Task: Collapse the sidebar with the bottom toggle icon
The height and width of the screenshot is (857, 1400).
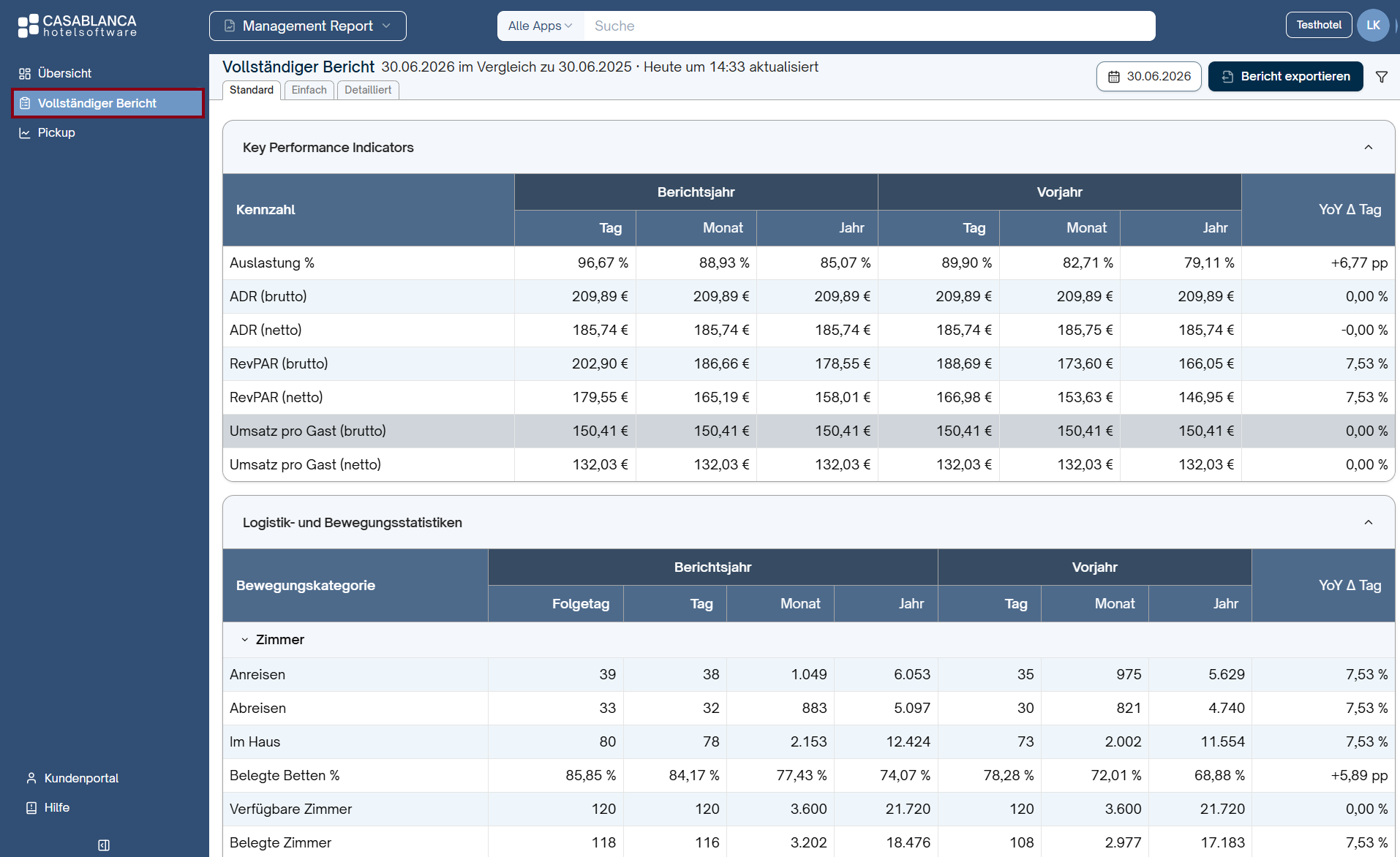Action: pyautogui.click(x=104, y=845)
